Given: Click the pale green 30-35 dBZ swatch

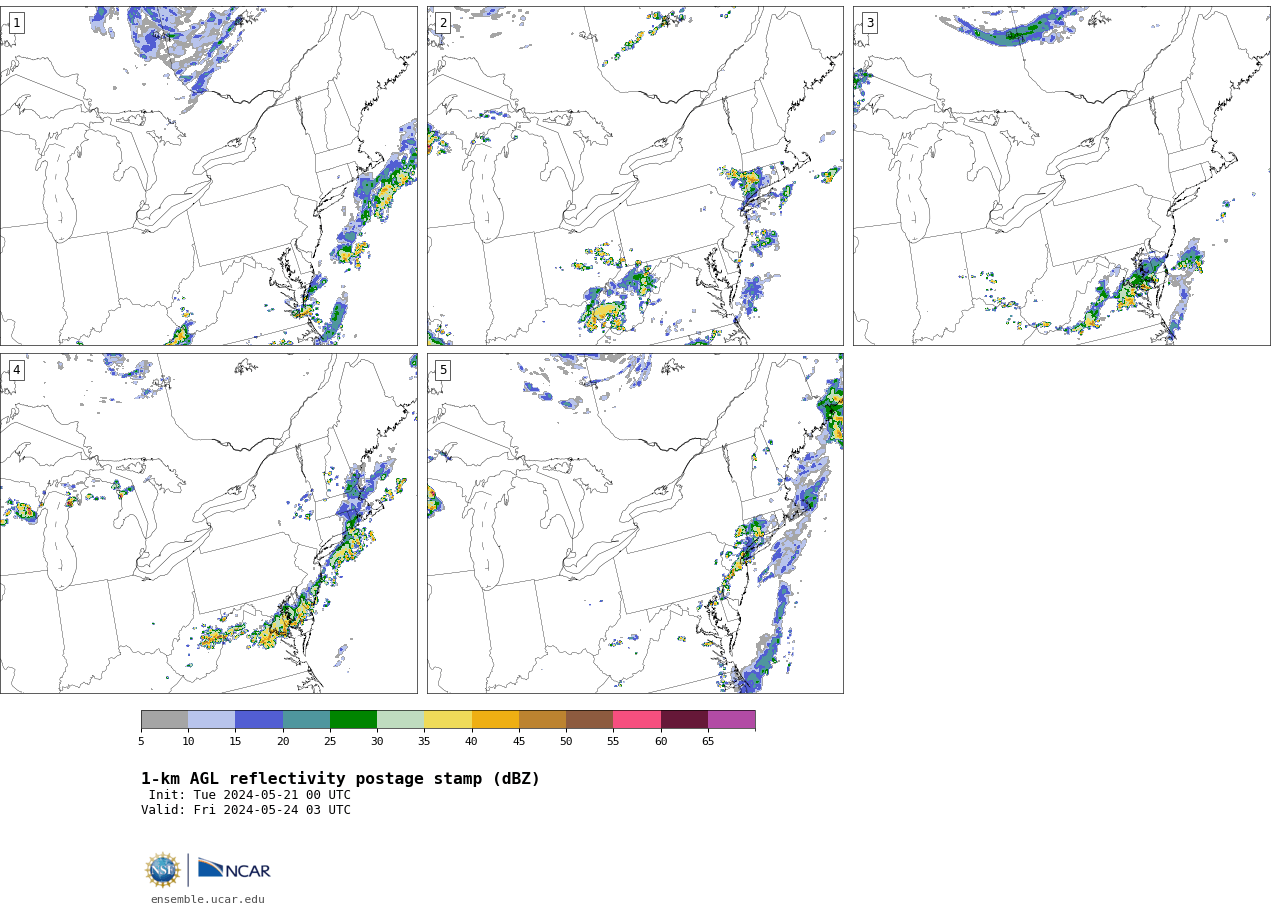Looking at the screenshot, I should coord(401,720).
